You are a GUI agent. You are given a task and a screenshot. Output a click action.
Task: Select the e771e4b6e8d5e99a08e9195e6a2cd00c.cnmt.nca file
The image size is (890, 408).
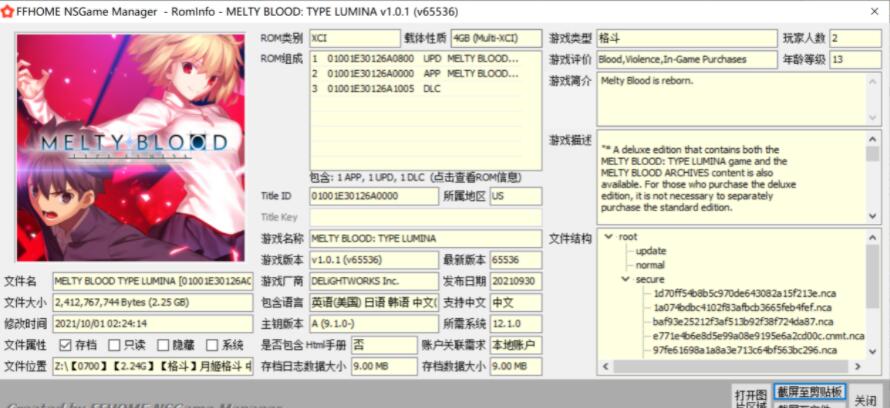click(x=758, y=336)
